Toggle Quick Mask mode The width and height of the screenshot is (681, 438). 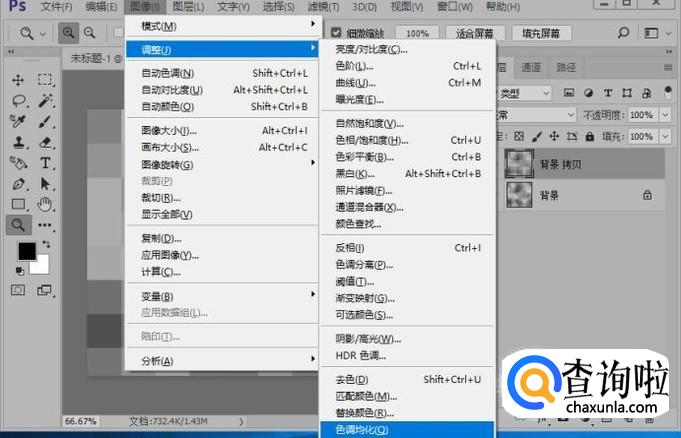click(18, 290)
